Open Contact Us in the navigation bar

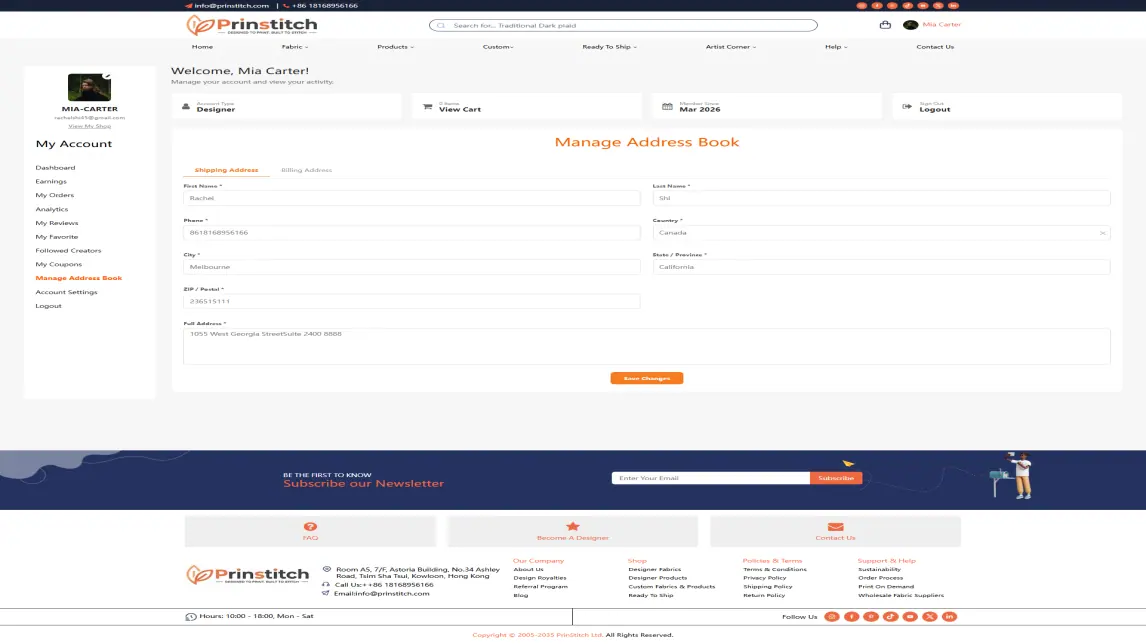[x=935, y=47]
